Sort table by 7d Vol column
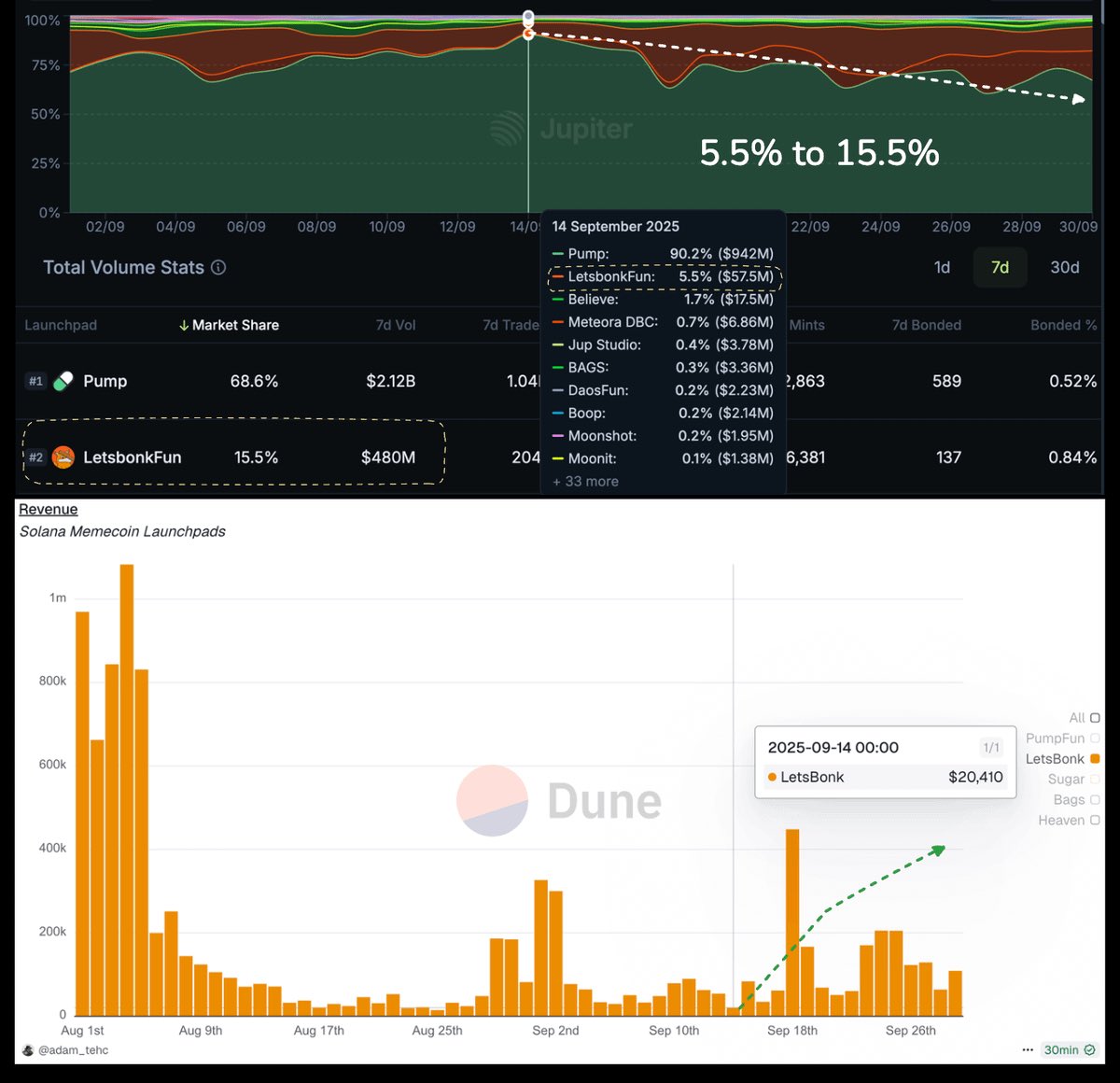1120x1083 pixels. tap(396, 325)
